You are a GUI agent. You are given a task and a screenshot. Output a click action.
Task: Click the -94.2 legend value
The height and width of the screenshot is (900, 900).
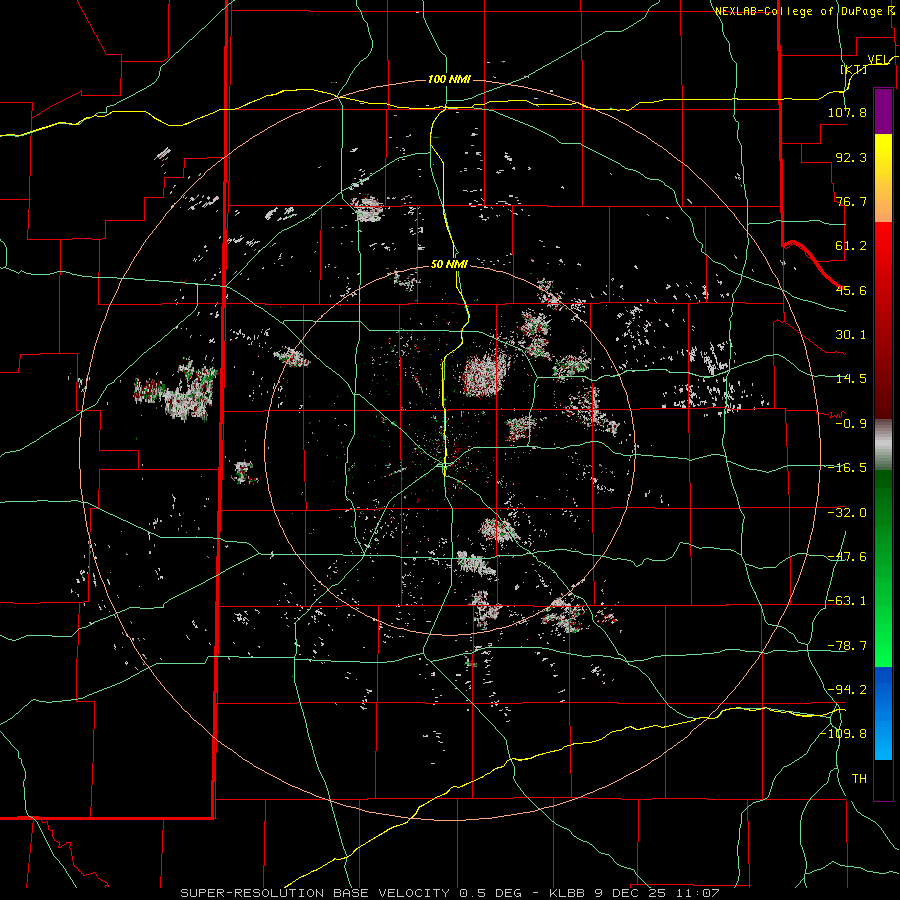[847, 689]
